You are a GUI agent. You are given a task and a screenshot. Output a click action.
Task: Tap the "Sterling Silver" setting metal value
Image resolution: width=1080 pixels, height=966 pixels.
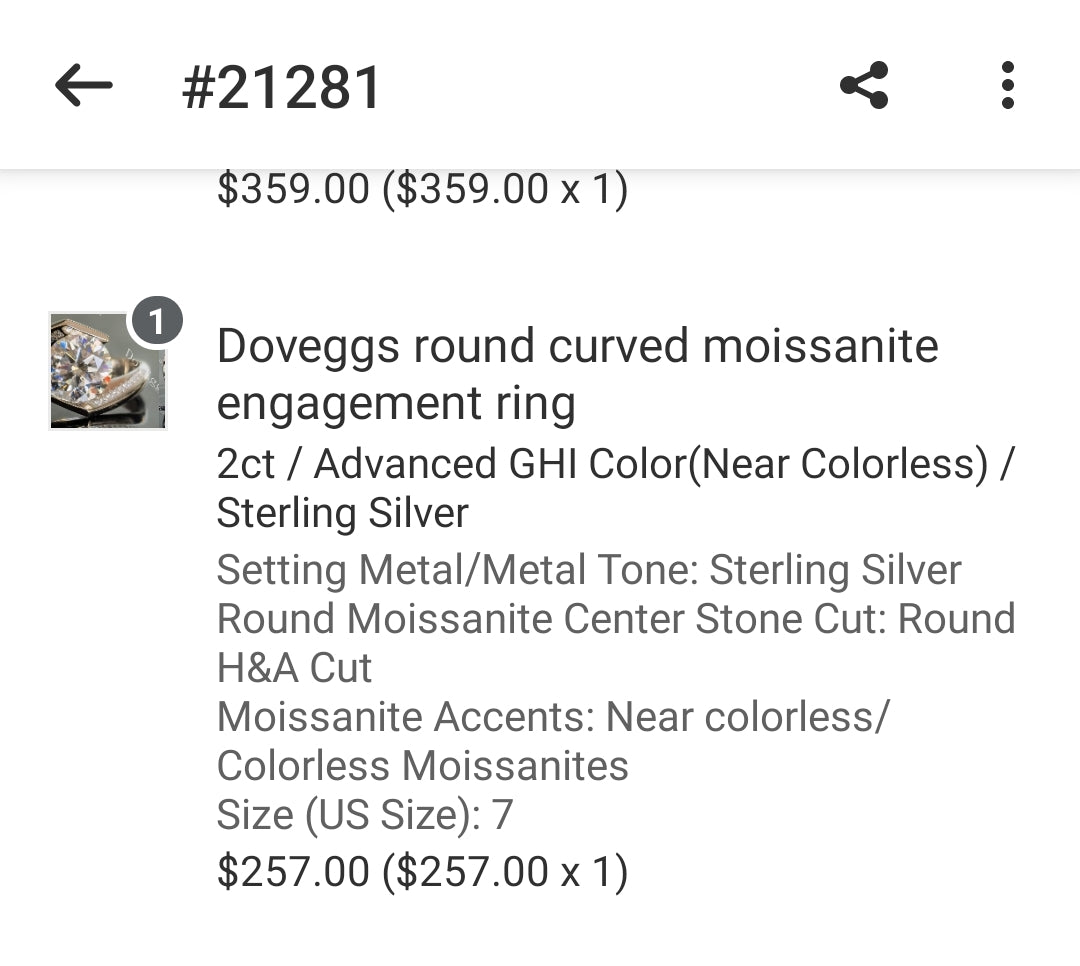click(835, 570)
